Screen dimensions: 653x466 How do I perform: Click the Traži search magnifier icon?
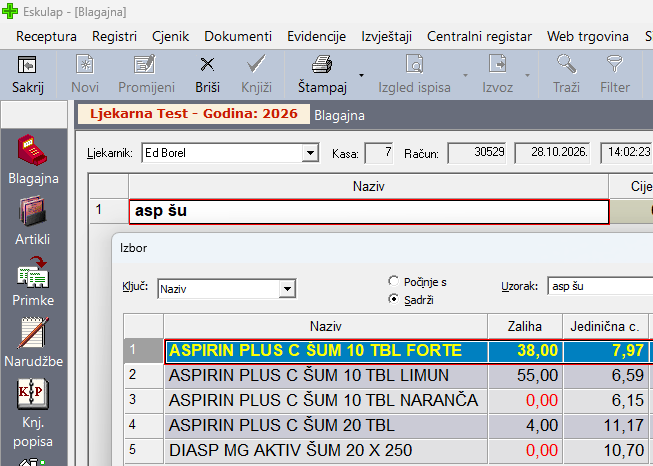566,65
